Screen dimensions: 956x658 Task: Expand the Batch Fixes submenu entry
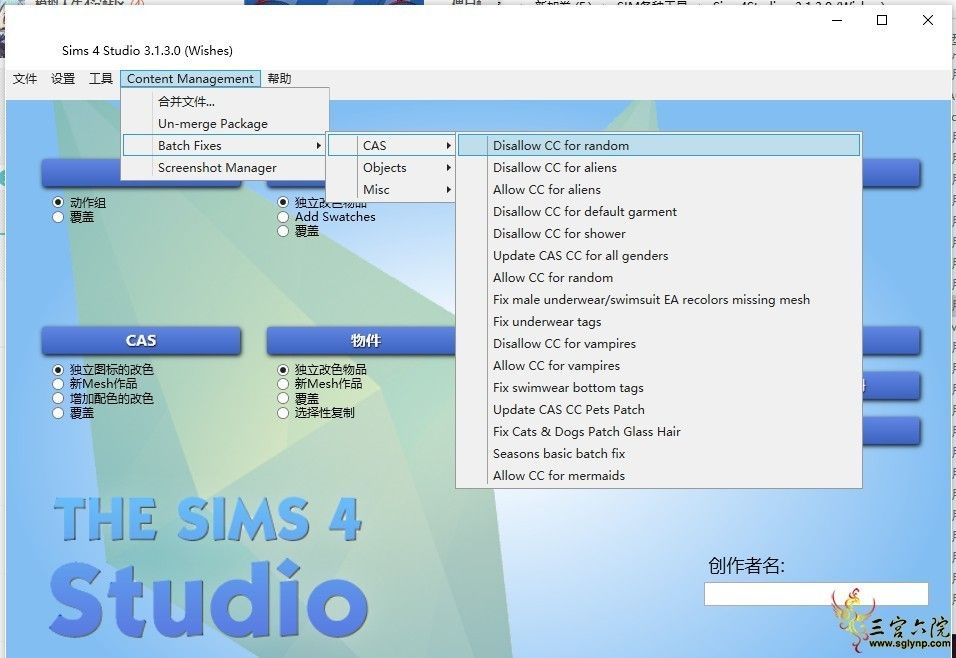224,146
